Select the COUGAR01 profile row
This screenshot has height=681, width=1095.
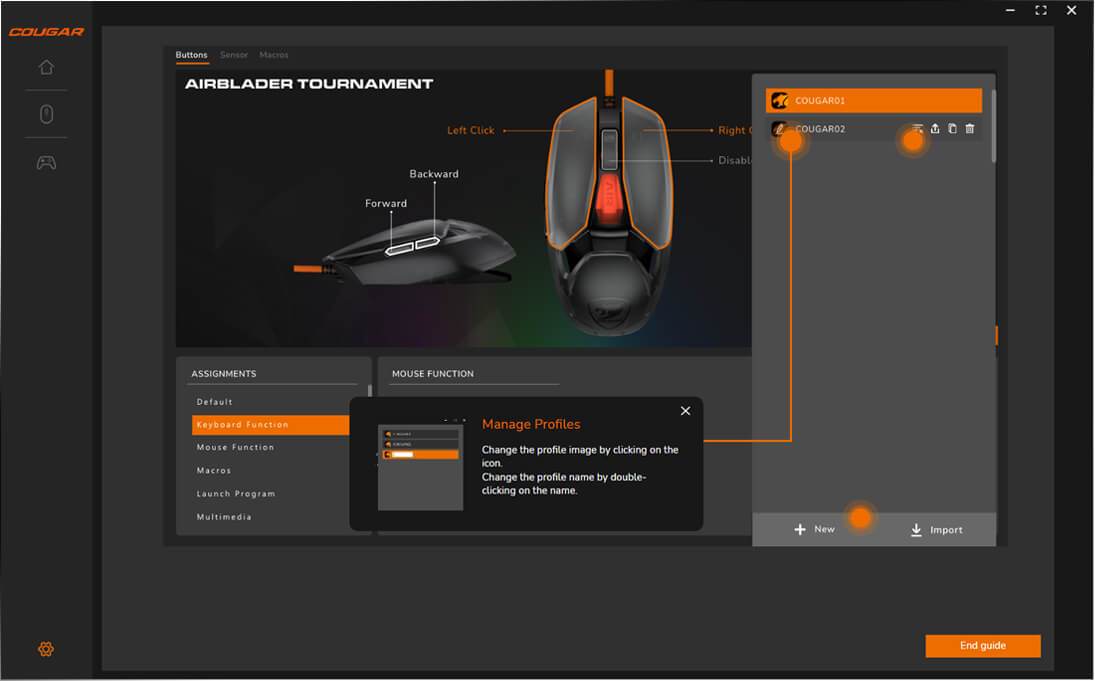[x=874, y=101]
